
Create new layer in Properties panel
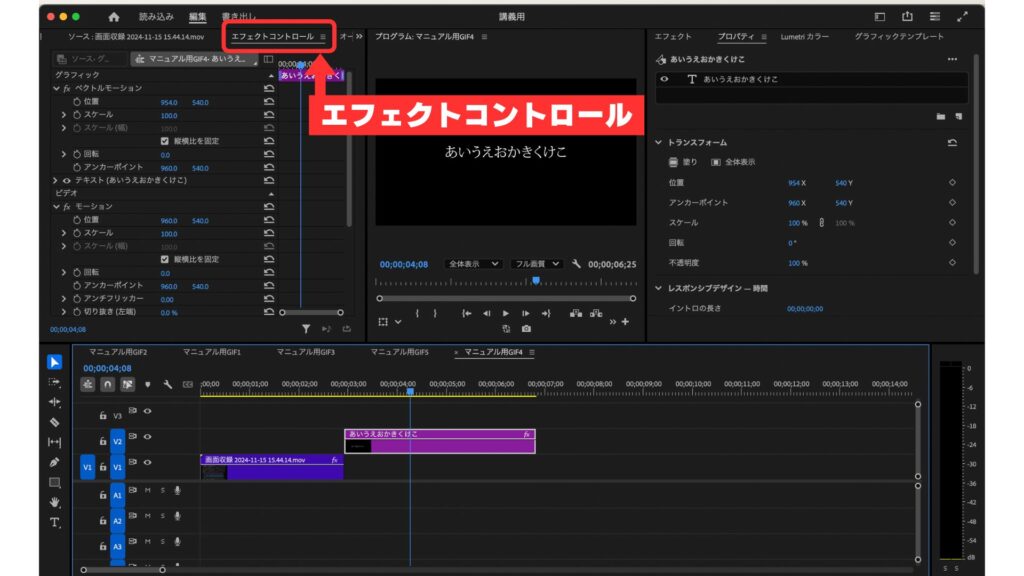coord(959,116)
